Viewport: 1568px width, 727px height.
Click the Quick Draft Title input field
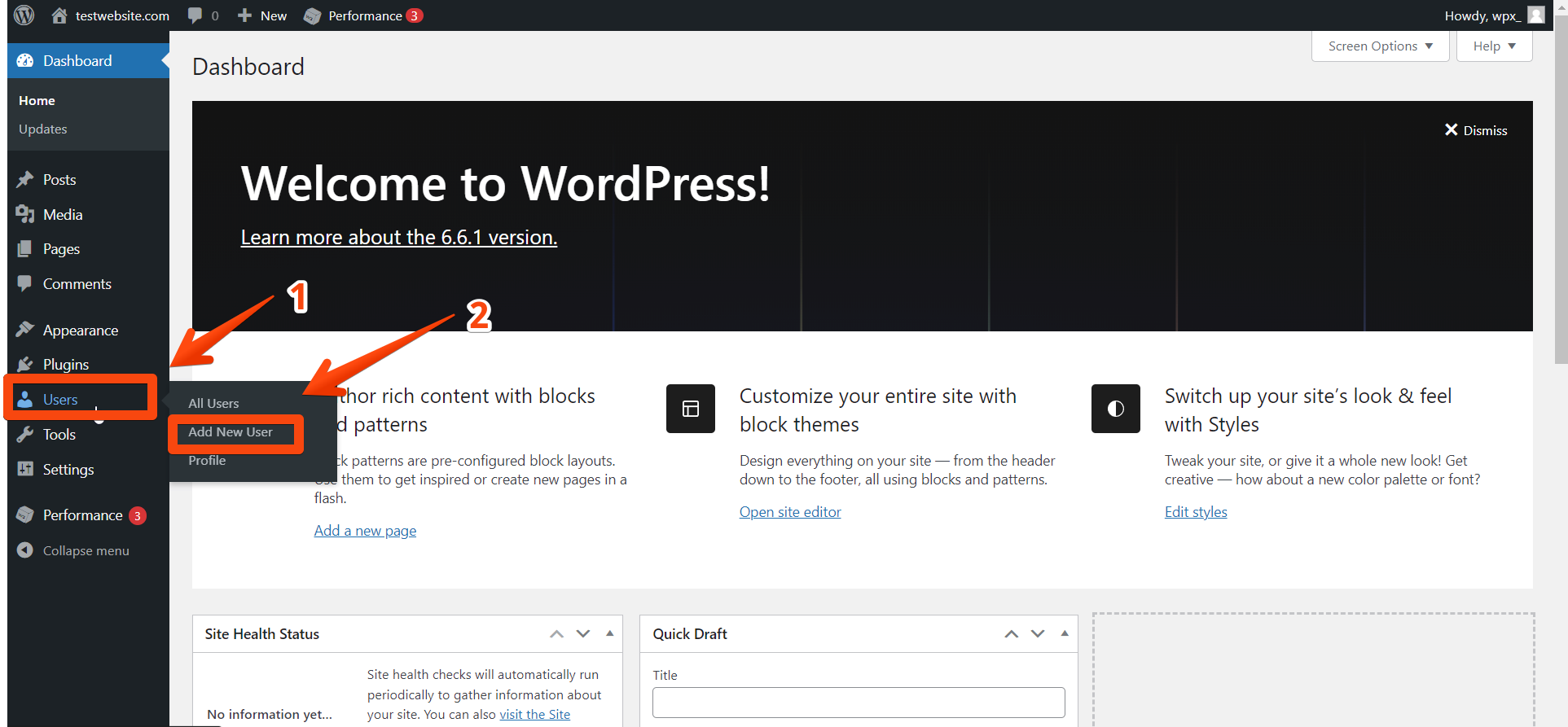click(859, 703)
